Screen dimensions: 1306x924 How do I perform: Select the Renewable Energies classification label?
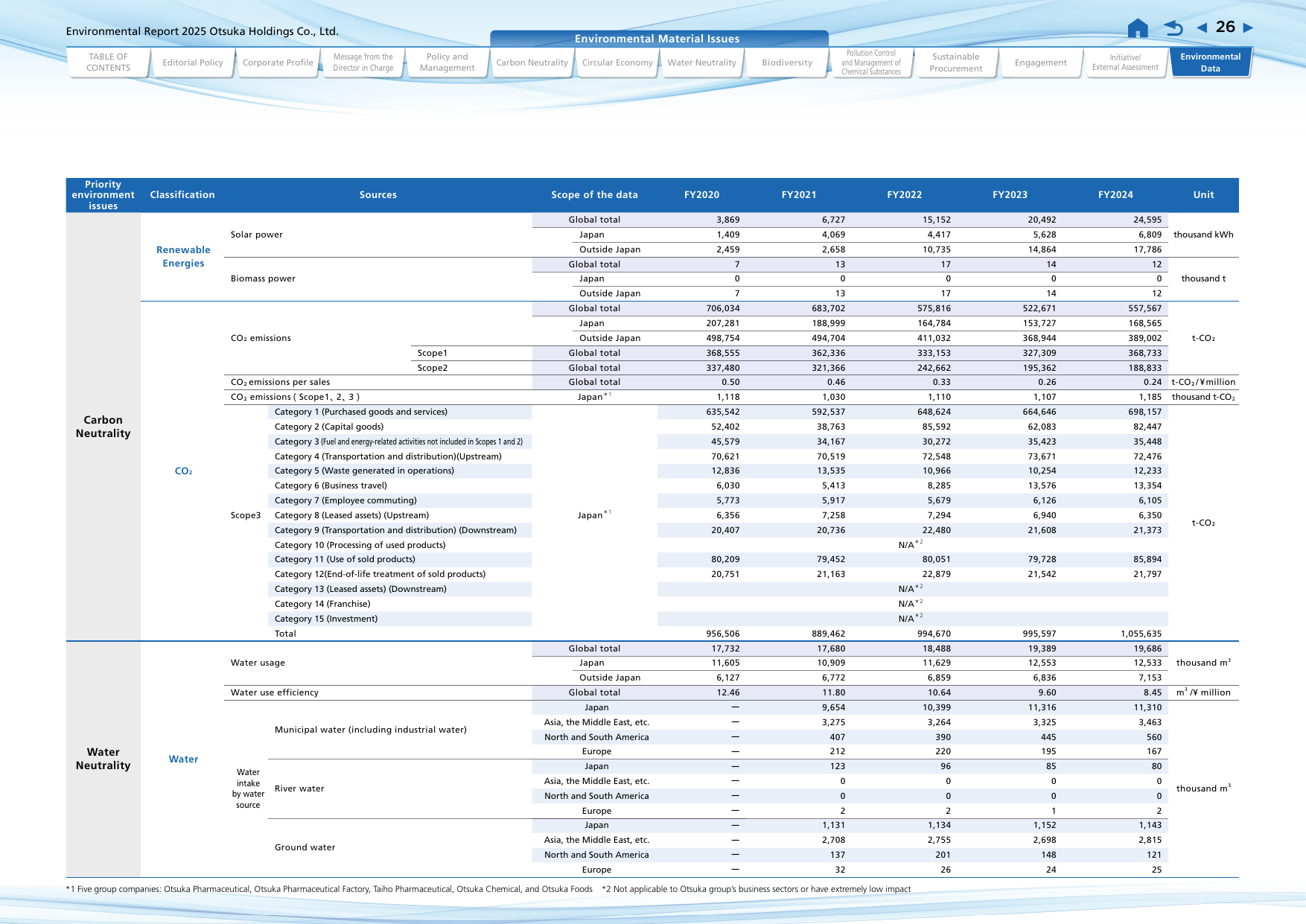click(x=183, y=257)
